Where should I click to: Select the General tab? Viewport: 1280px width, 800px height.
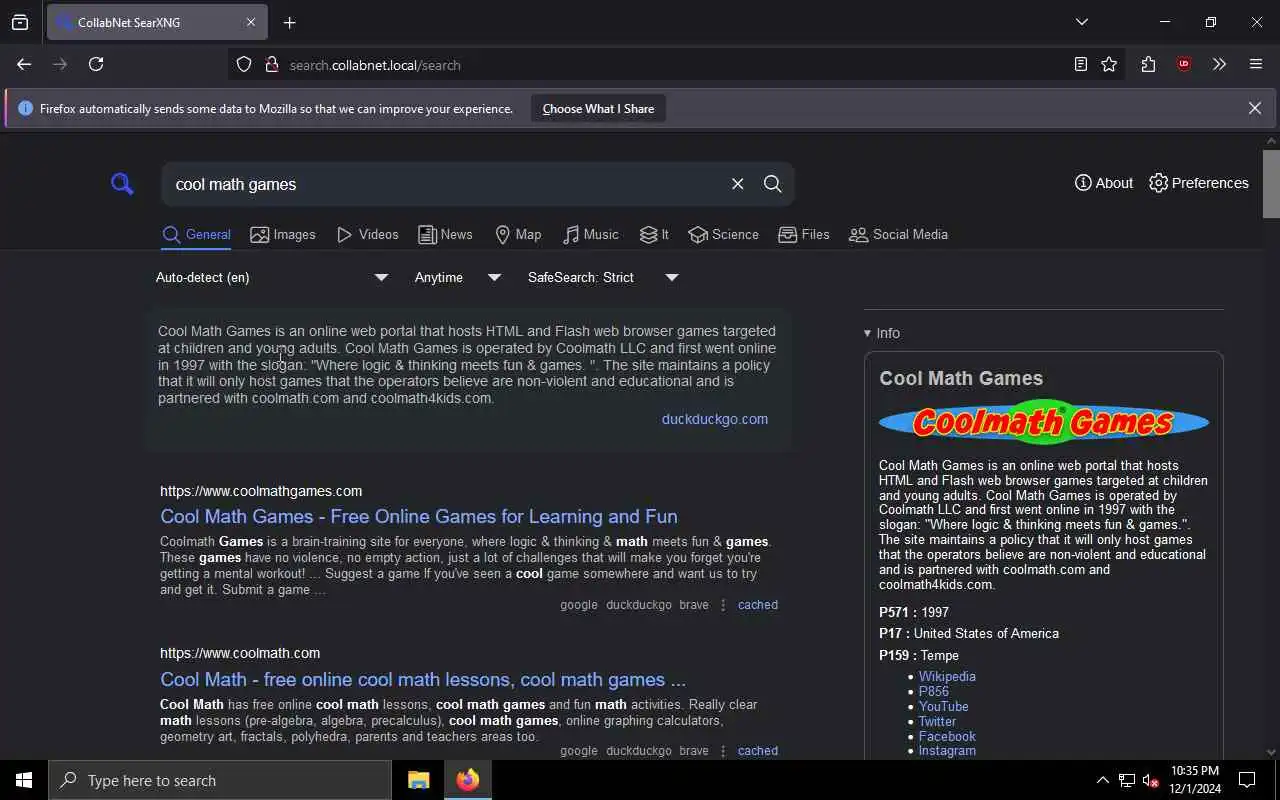pyautogui.click(x=196, y=234)
